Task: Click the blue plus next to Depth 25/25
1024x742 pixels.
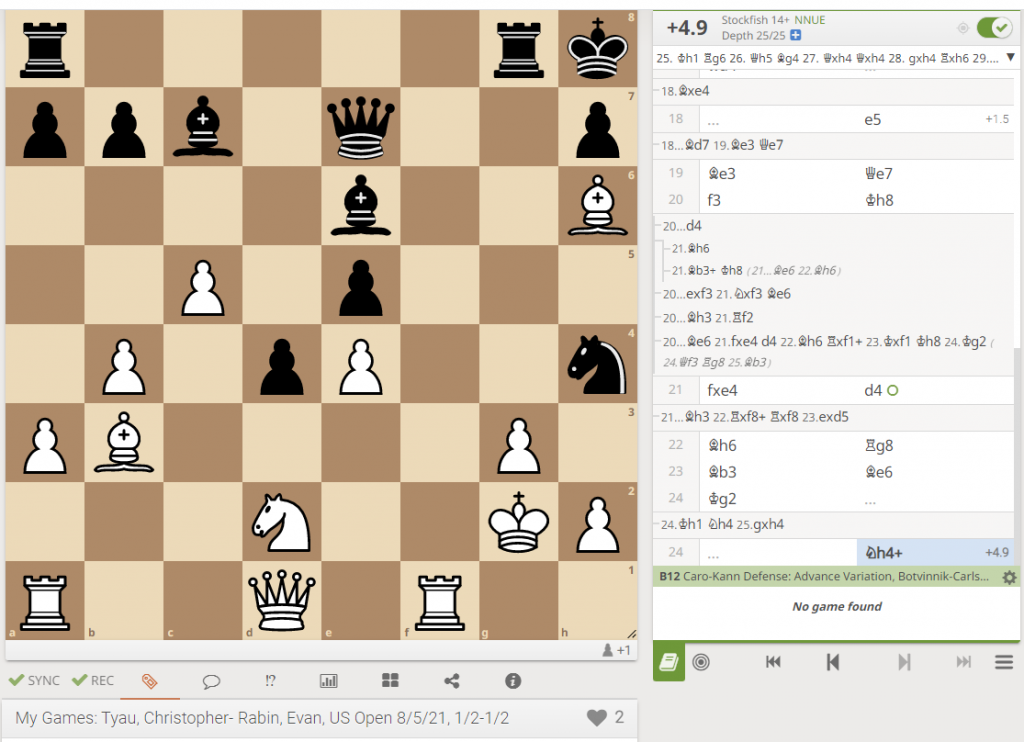Action: tap(795, 34)
